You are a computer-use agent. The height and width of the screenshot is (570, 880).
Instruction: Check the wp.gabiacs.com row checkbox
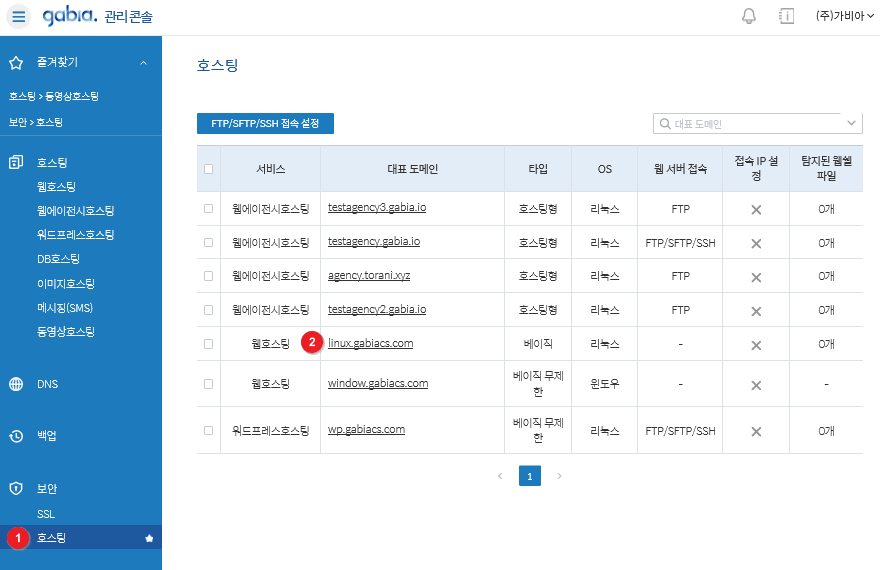pos(209,430)
